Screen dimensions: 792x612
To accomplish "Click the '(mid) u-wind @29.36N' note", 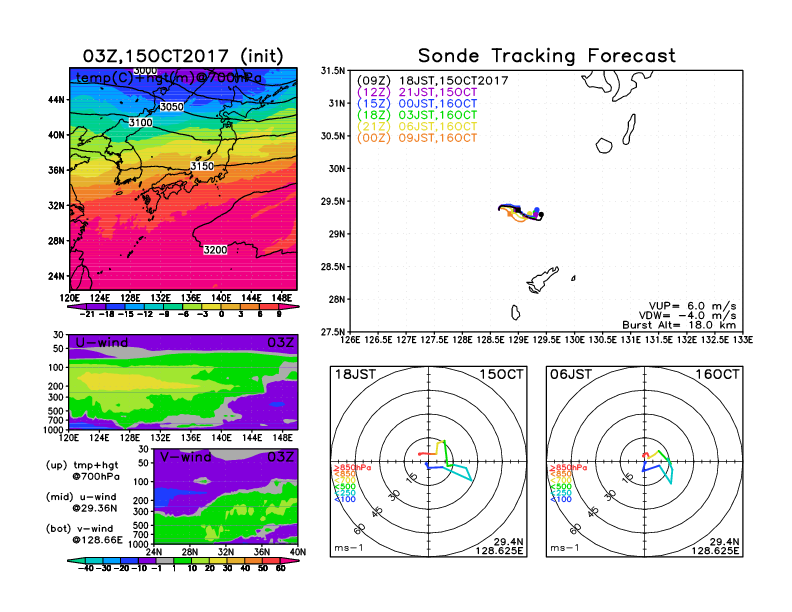I will click(x=81, y=502).
